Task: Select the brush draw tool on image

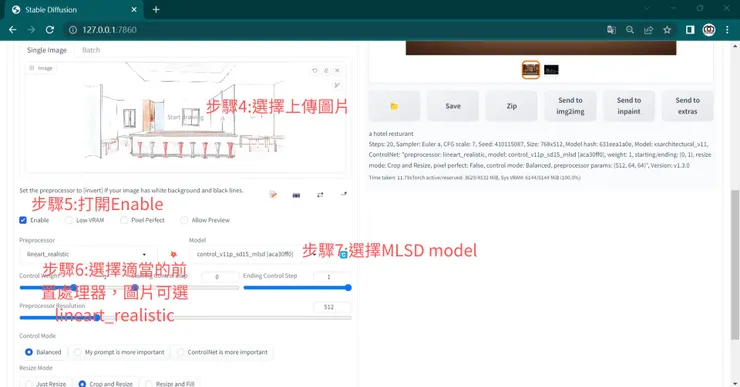Action: pos(336,85)
